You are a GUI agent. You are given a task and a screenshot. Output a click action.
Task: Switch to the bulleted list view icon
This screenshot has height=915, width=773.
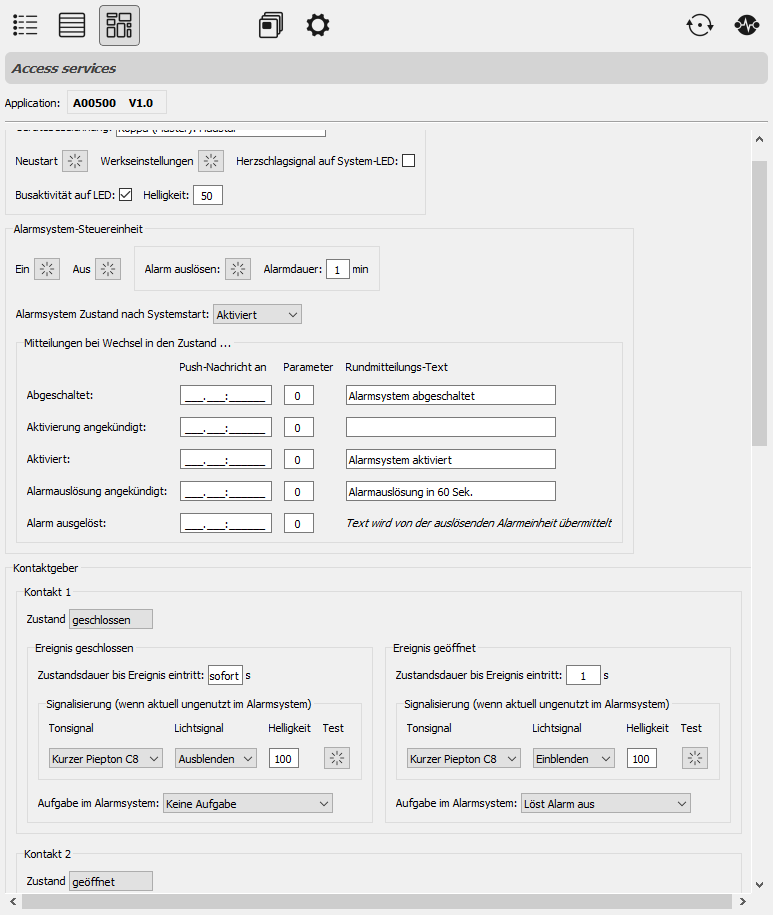(x=25, y=25)
